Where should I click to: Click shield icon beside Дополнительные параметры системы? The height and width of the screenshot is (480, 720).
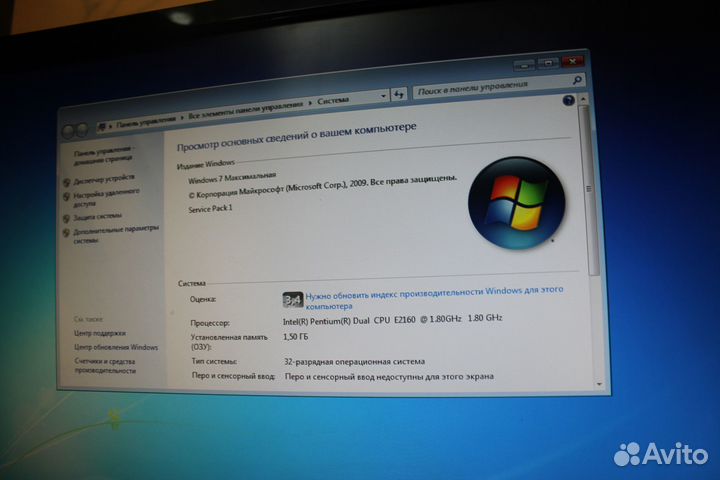click(67, 233)
